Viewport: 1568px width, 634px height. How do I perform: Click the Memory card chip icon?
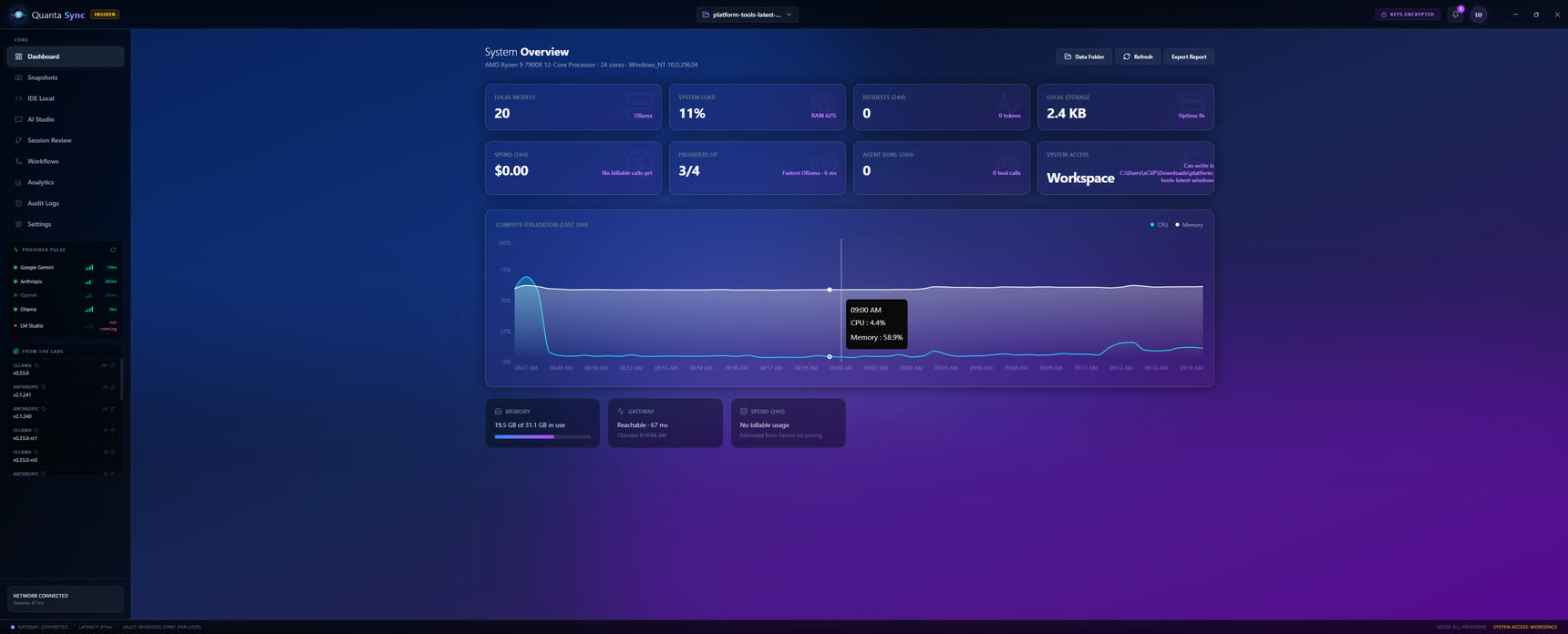click(x=498, y=412)
